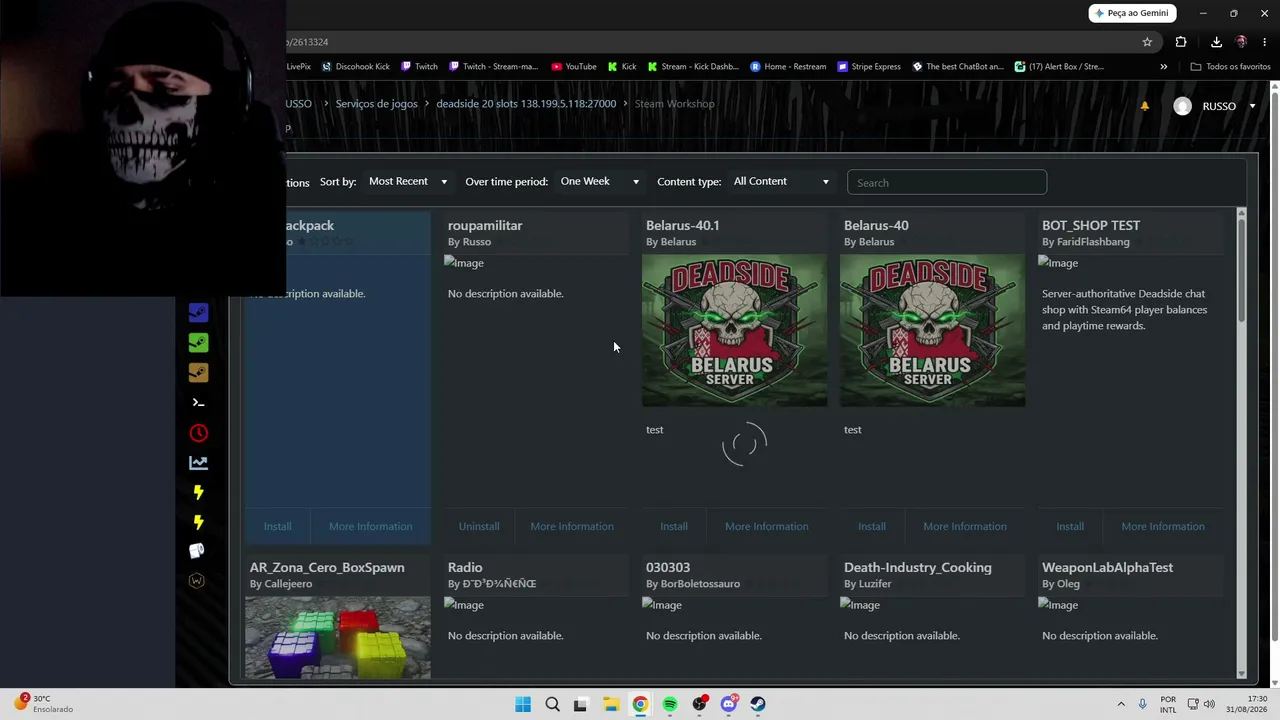Image resolution: width=1280 pixels, height=720 pixels.
Task: Open the green Steam tool sidebar icon
Action: 198,343
